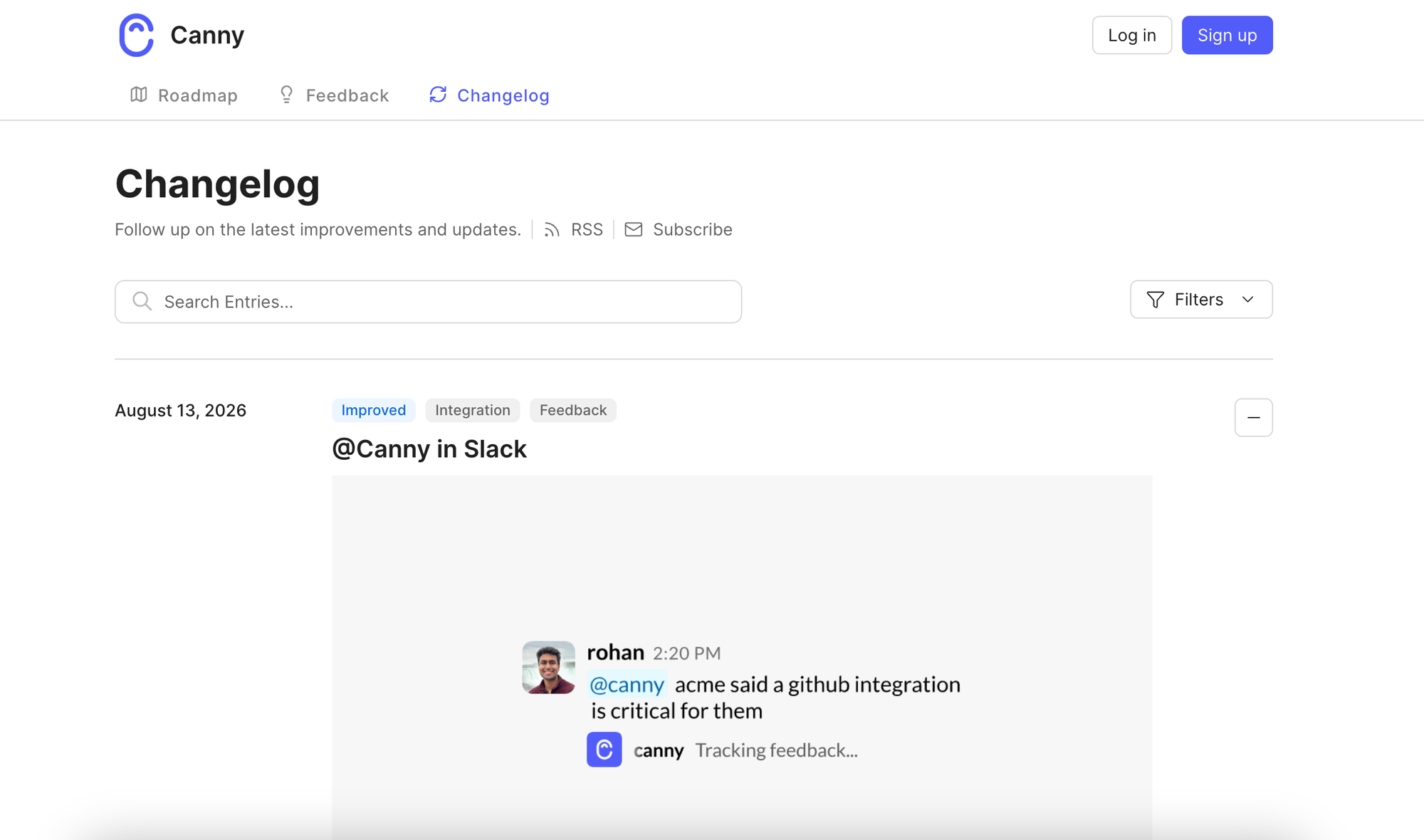Select the Improved label tag
The image size is (1424, 840).
374,410
